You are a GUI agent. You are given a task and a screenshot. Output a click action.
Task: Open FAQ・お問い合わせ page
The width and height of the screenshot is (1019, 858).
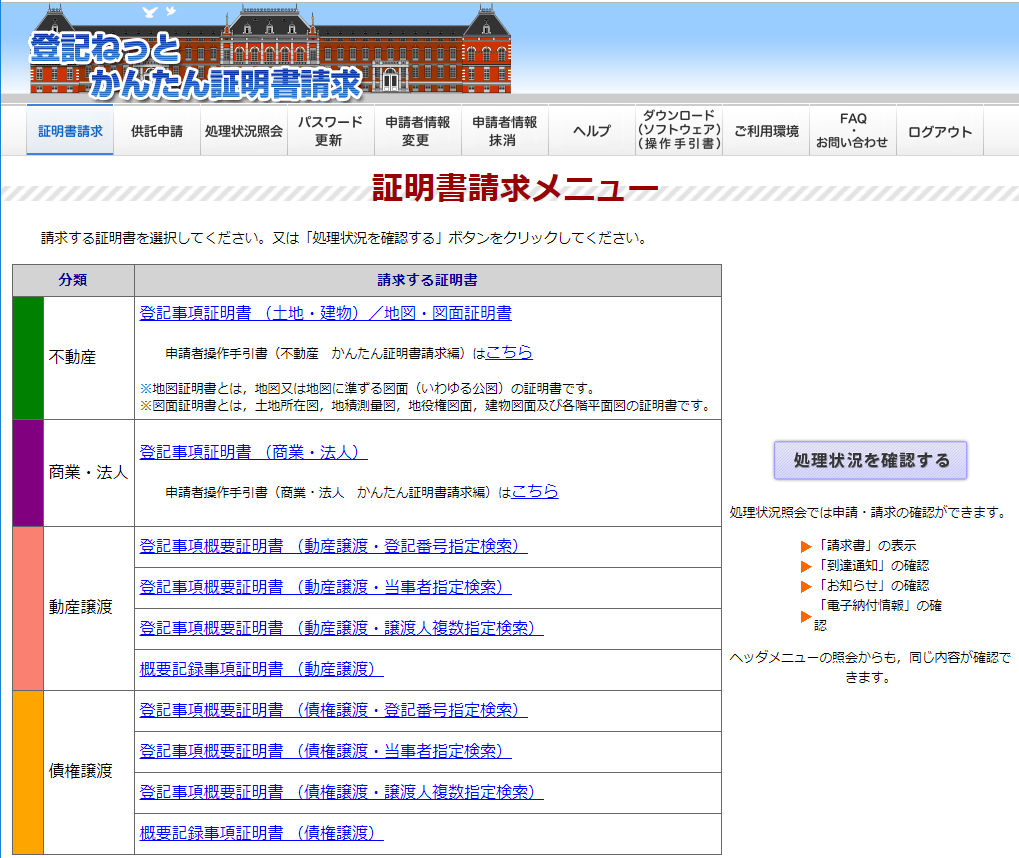click(x=852, y=131)
